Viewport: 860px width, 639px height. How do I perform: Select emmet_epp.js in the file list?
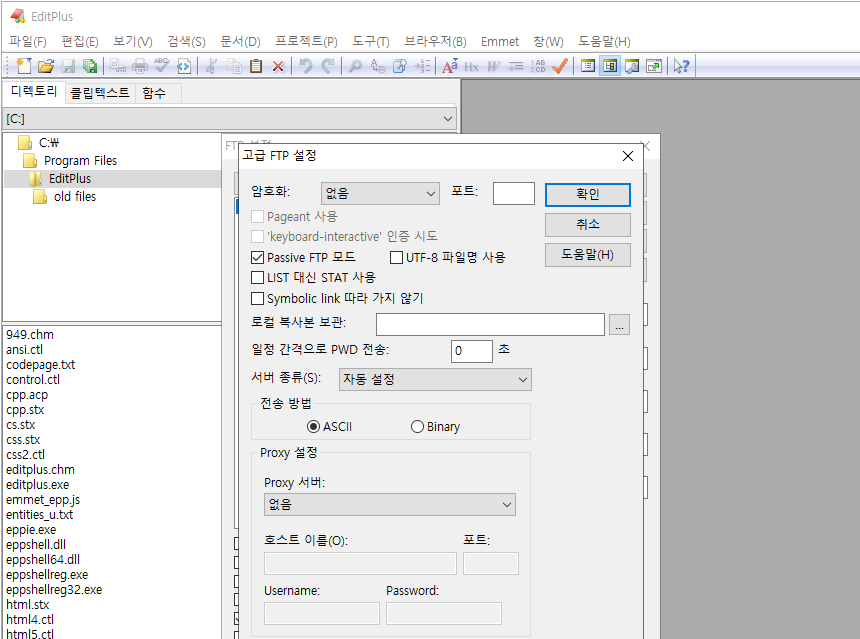[x=43, y=500]
